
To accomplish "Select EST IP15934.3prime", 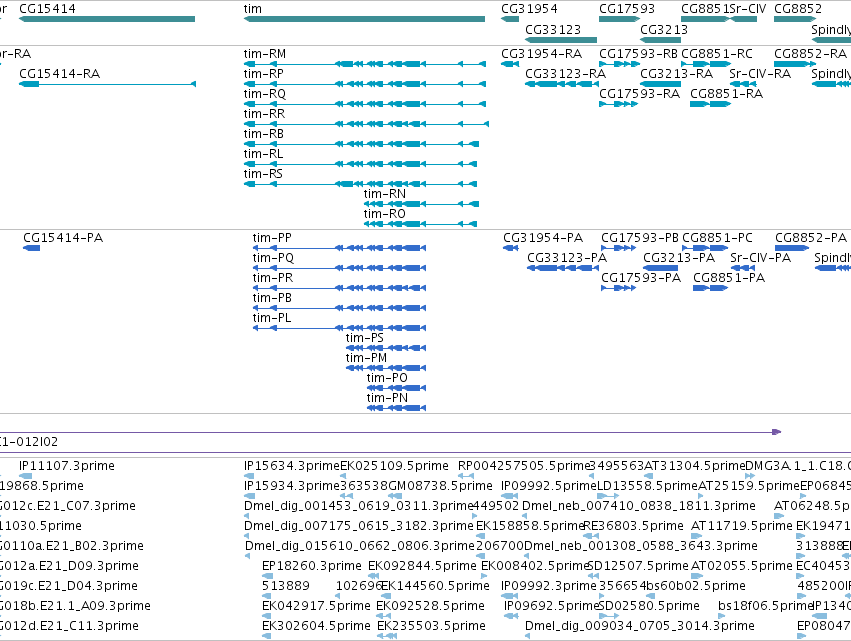I will click(250, 496).
